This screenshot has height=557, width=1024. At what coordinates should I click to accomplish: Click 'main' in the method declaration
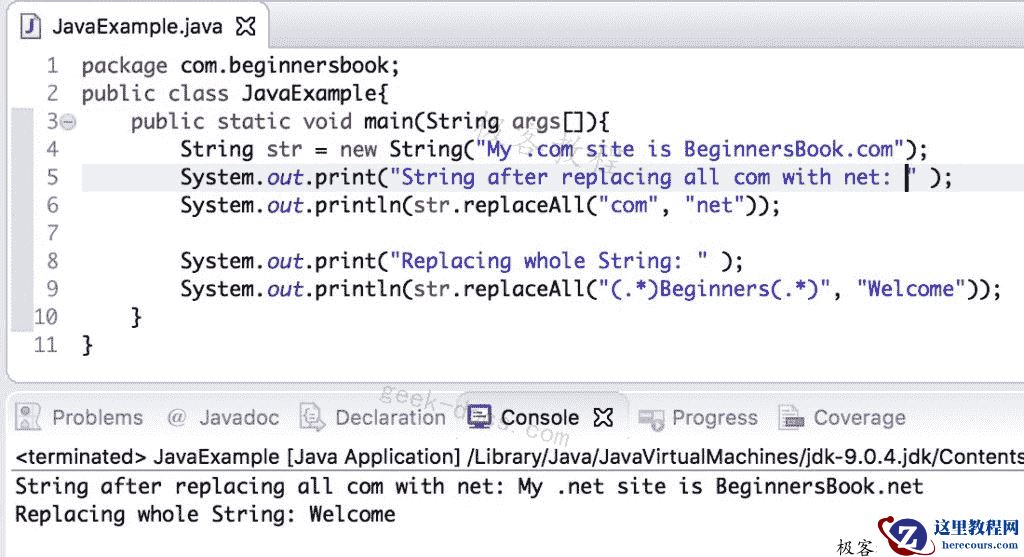point(388,121)
